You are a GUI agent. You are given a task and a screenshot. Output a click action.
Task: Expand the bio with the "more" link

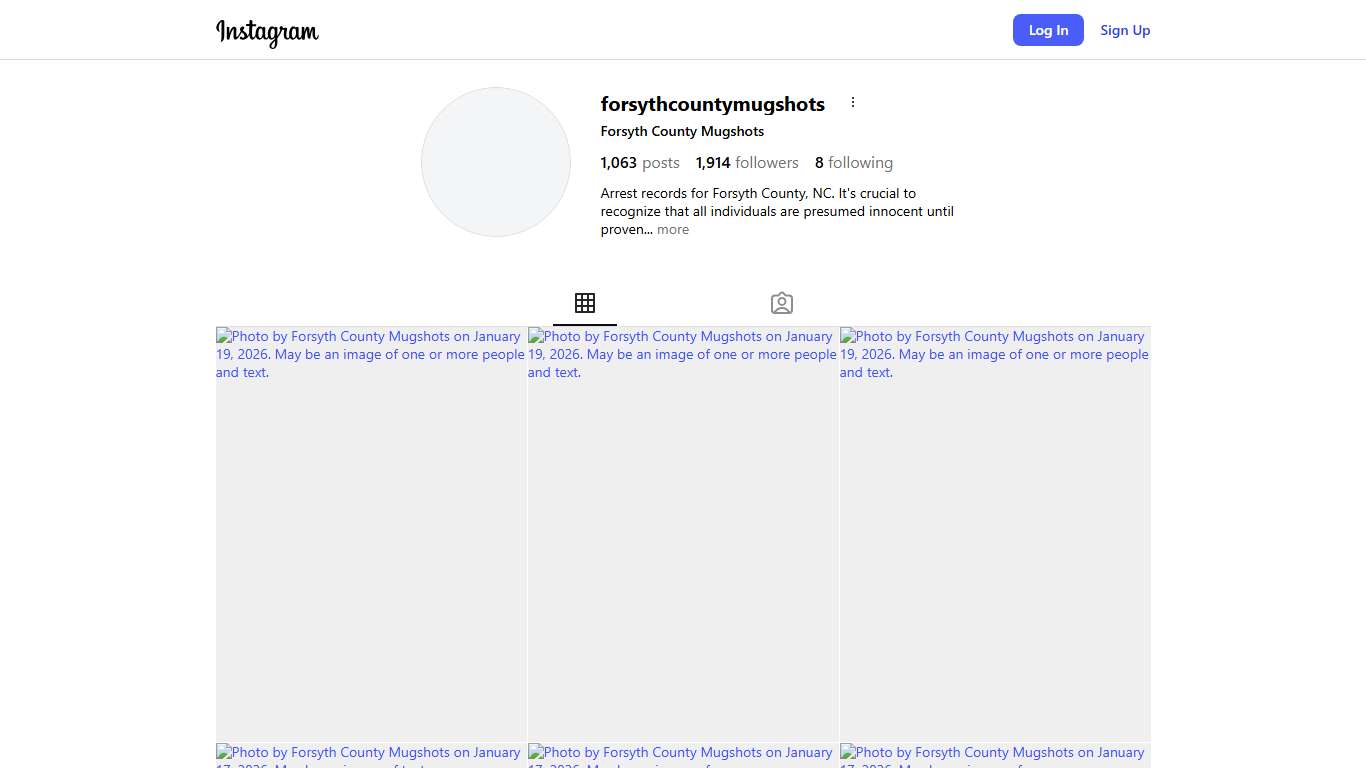[673, 230]
